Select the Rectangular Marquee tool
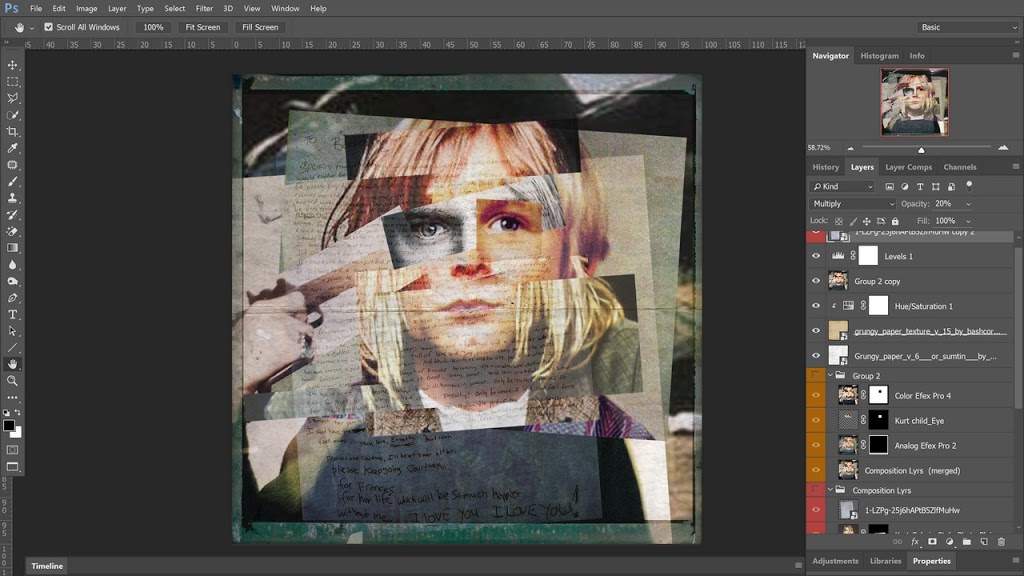 [12, 82]
